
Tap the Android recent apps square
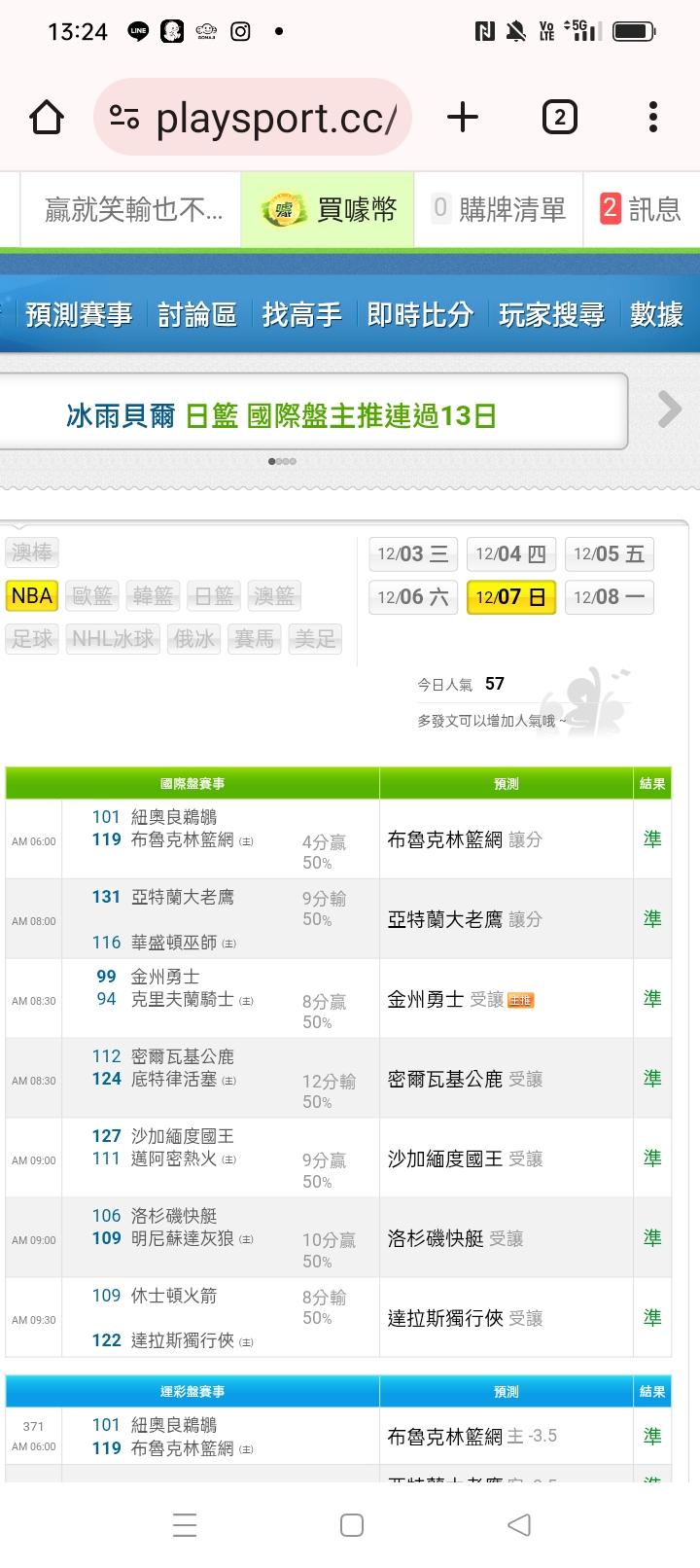tap(352, 1524)
